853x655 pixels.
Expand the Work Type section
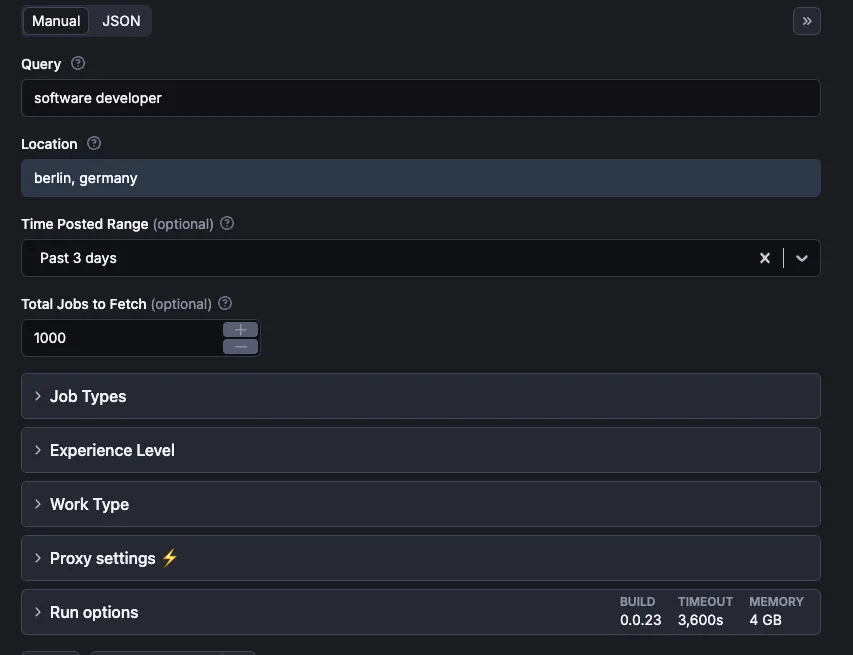pos(421,504)
